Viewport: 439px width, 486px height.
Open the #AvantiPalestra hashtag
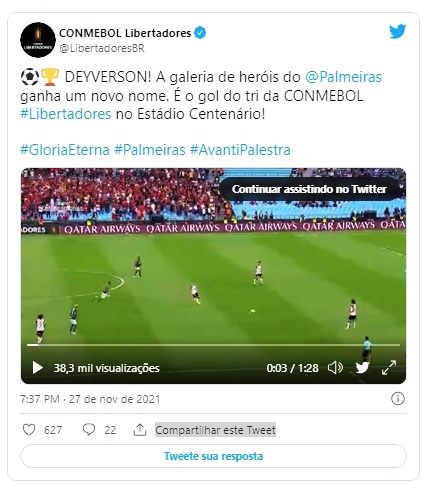coord(240,150)
